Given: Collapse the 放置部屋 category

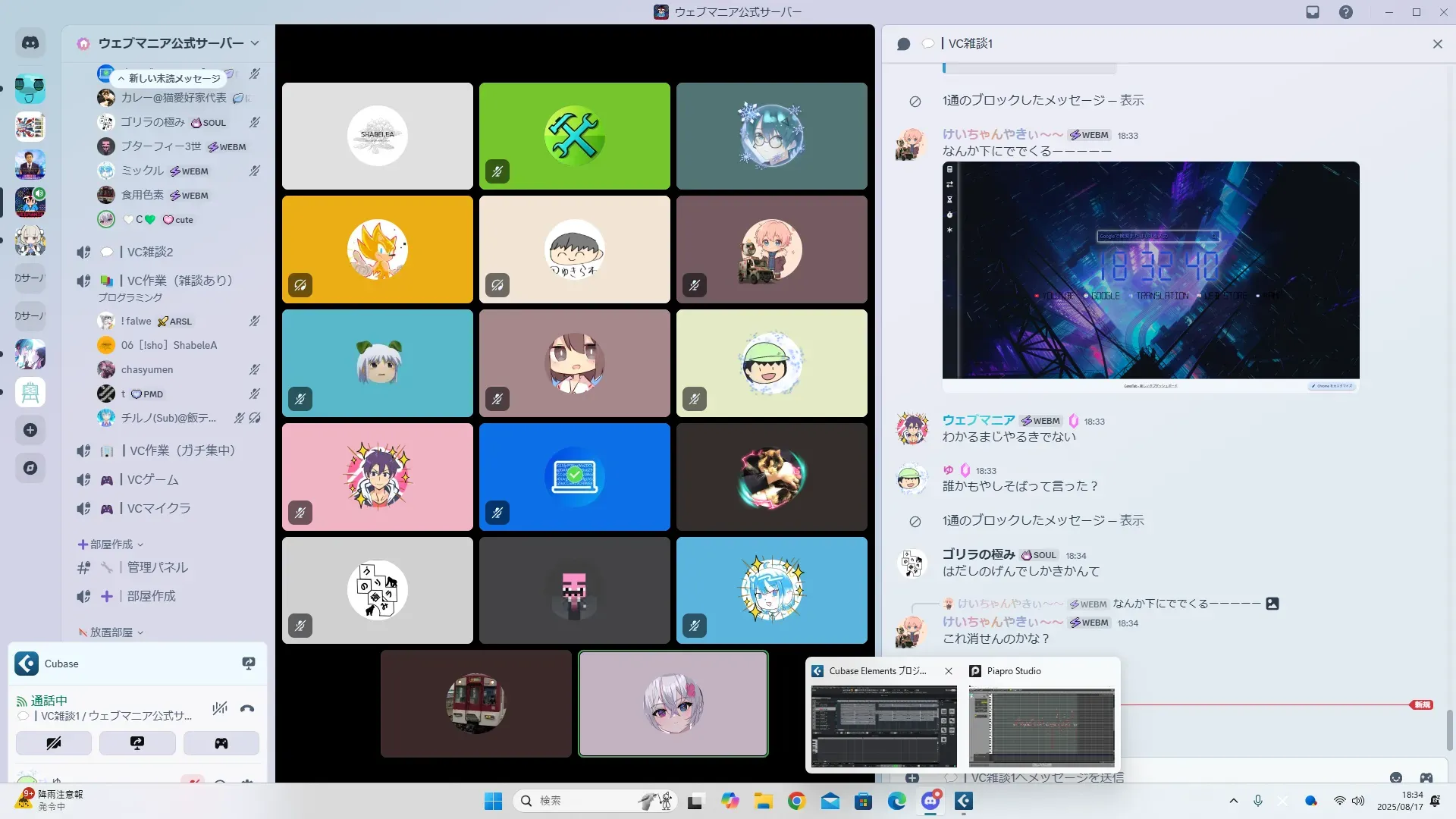Looking at the screenshot, I should pyautogui.click(x=111, y=632).
